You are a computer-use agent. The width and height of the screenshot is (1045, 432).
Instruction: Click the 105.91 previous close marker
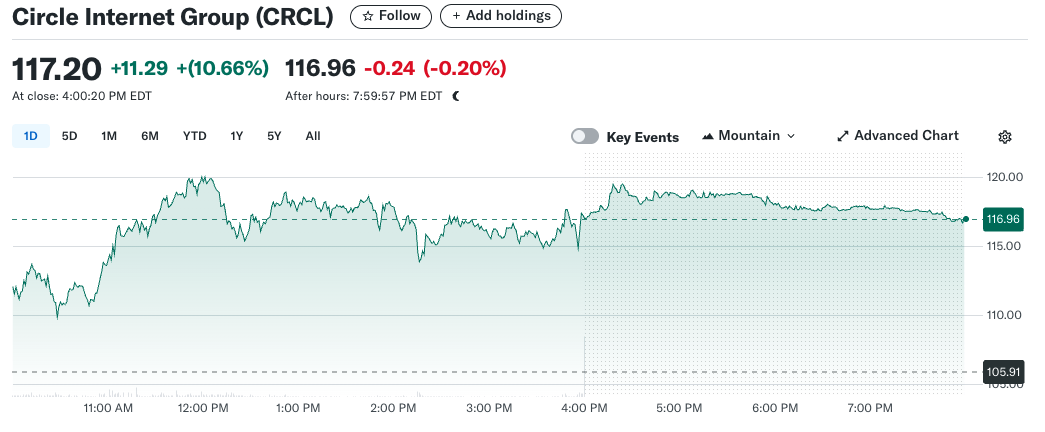[1002, 372]
